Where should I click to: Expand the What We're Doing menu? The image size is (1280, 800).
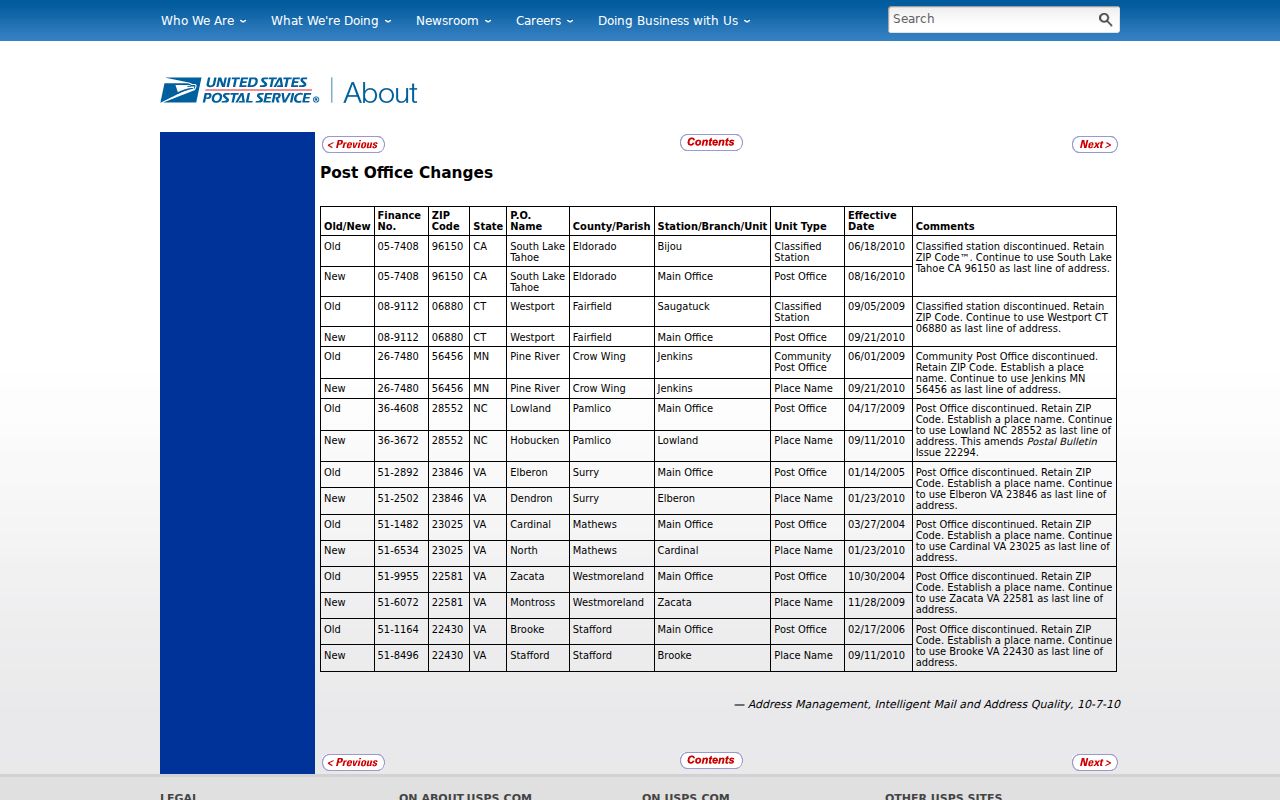point(331,21)
